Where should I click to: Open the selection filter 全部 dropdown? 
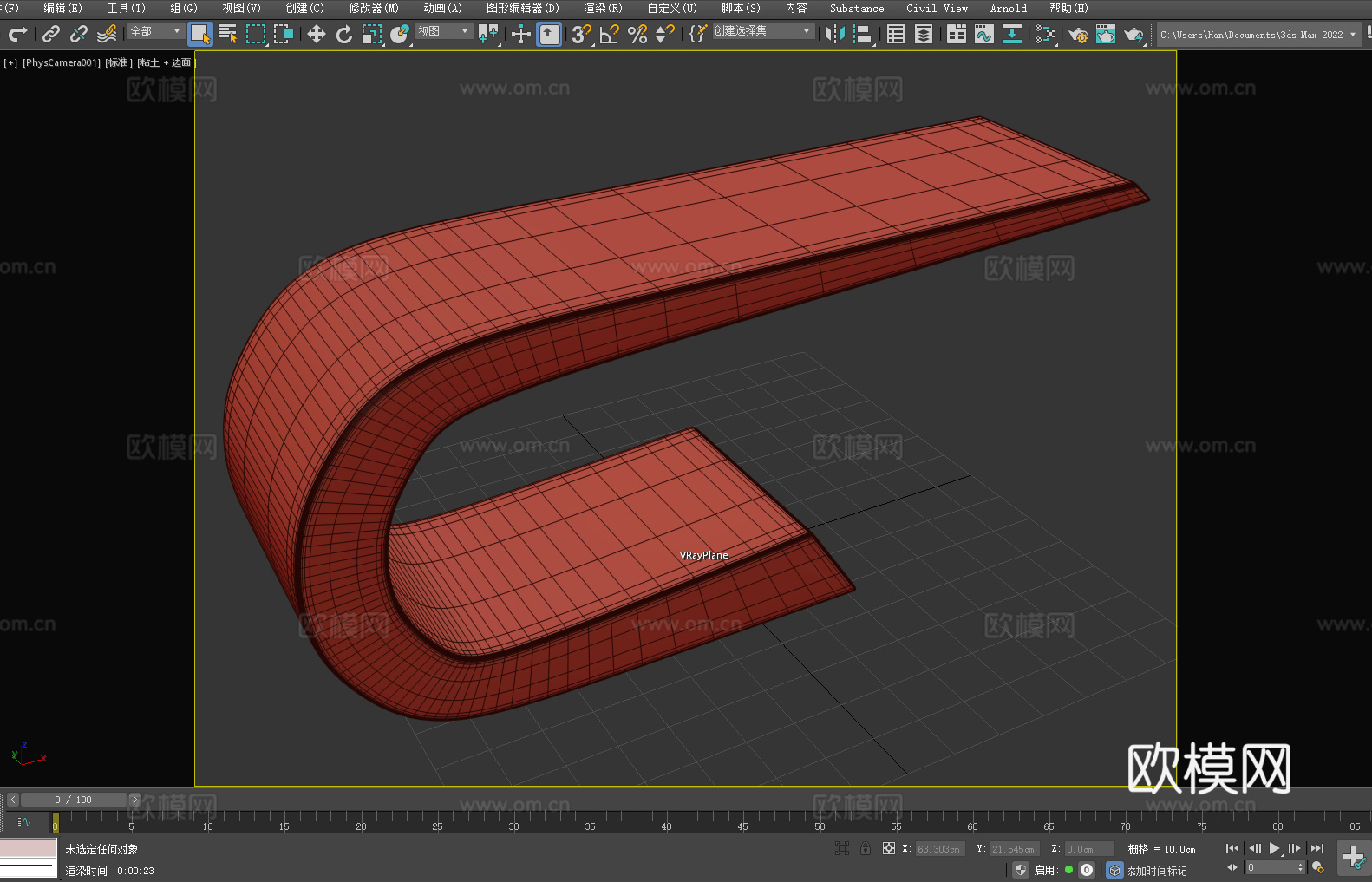[x=155, y=31]
